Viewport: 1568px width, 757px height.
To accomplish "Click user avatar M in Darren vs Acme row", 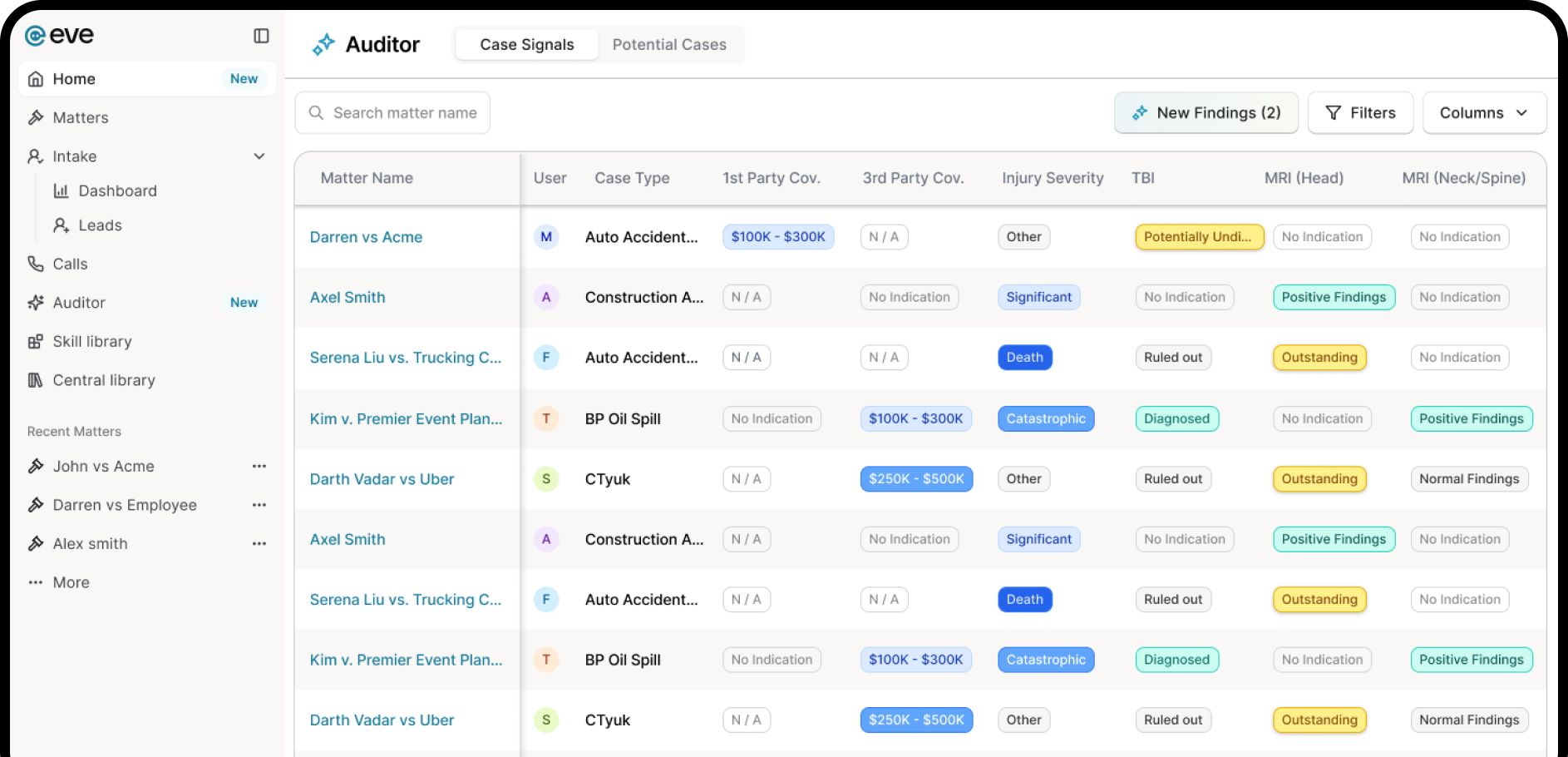I will pyautogui.click(x=546, y=237).
